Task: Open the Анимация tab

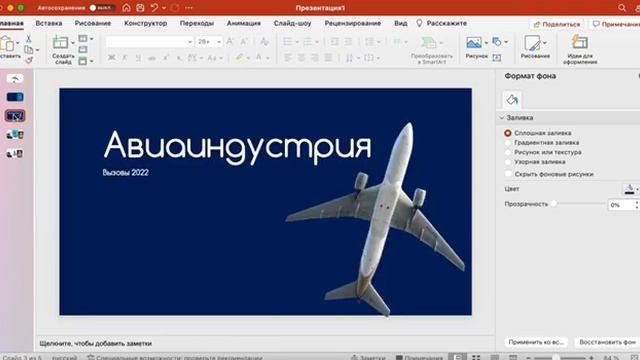Action: click(x=244, y=23)
